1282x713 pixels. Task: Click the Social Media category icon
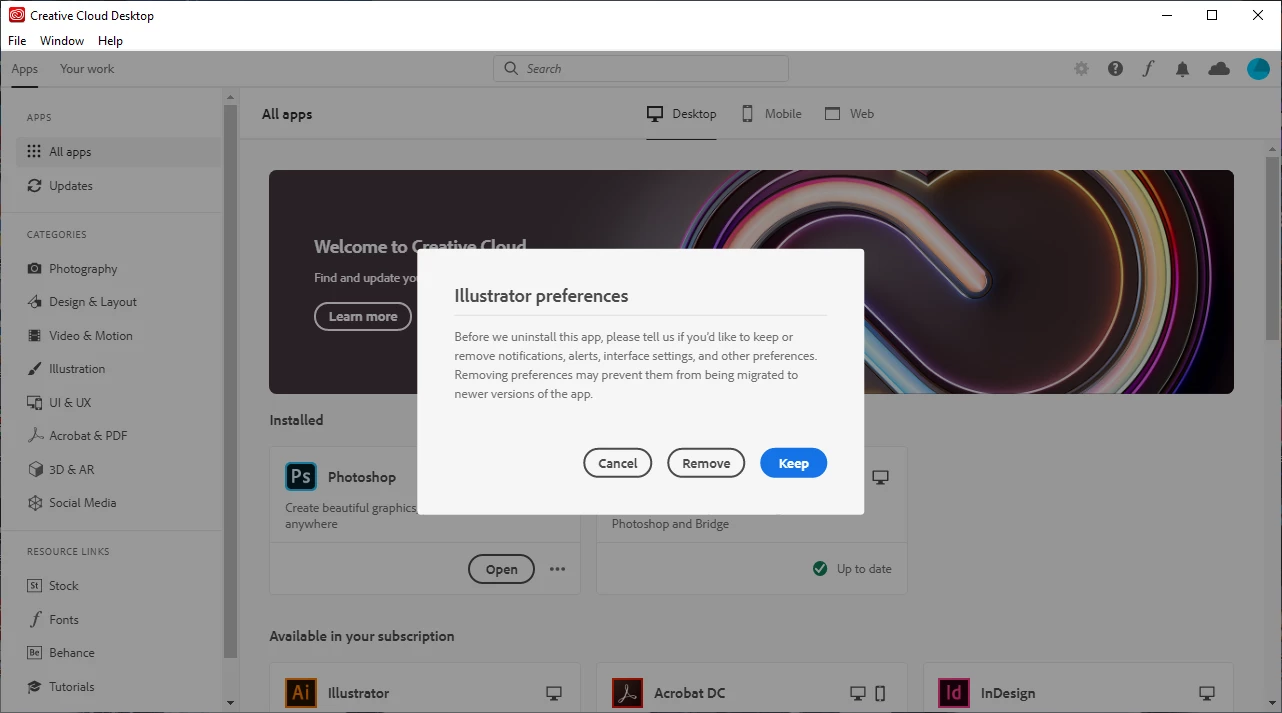(x=35, y=503)
